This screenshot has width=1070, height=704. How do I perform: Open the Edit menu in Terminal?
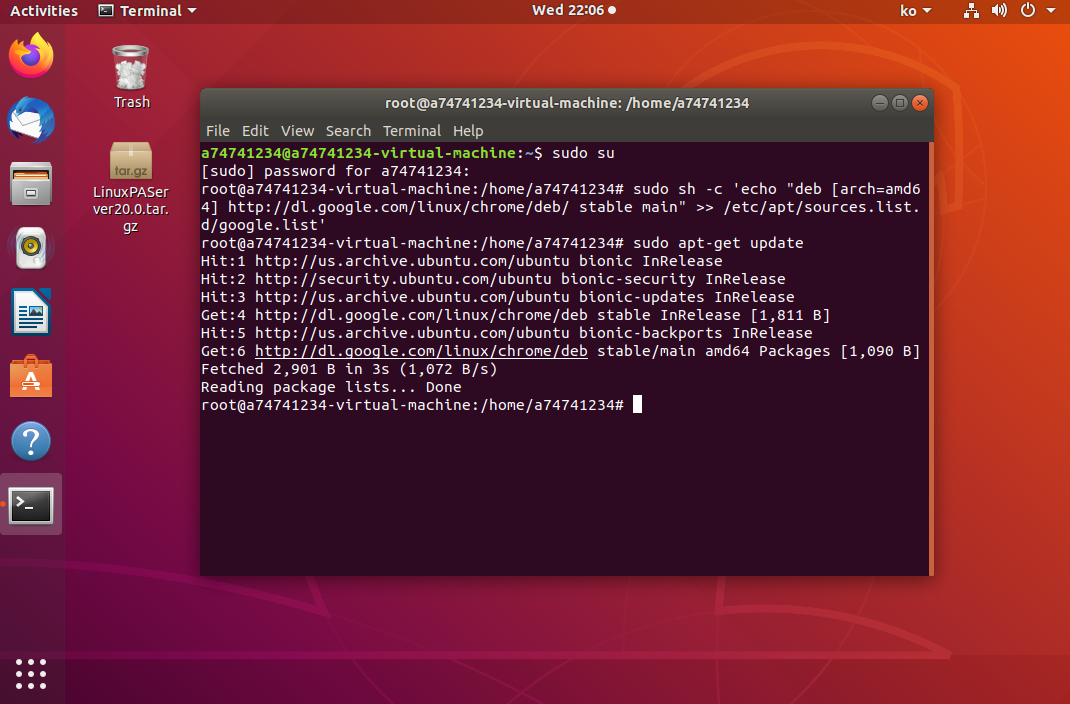click(x=255, y=131)
